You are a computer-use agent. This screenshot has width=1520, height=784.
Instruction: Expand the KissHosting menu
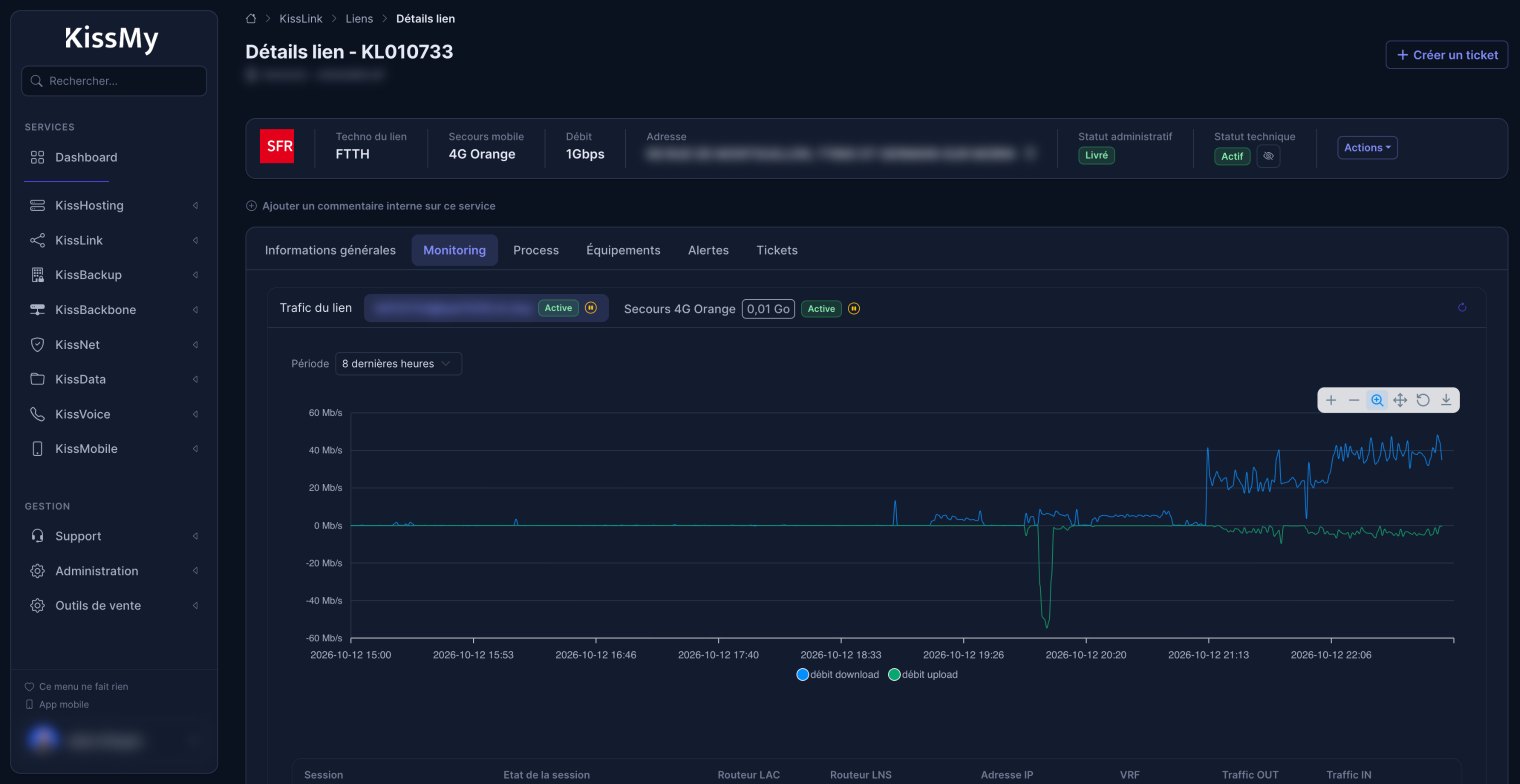click(114, 205)
